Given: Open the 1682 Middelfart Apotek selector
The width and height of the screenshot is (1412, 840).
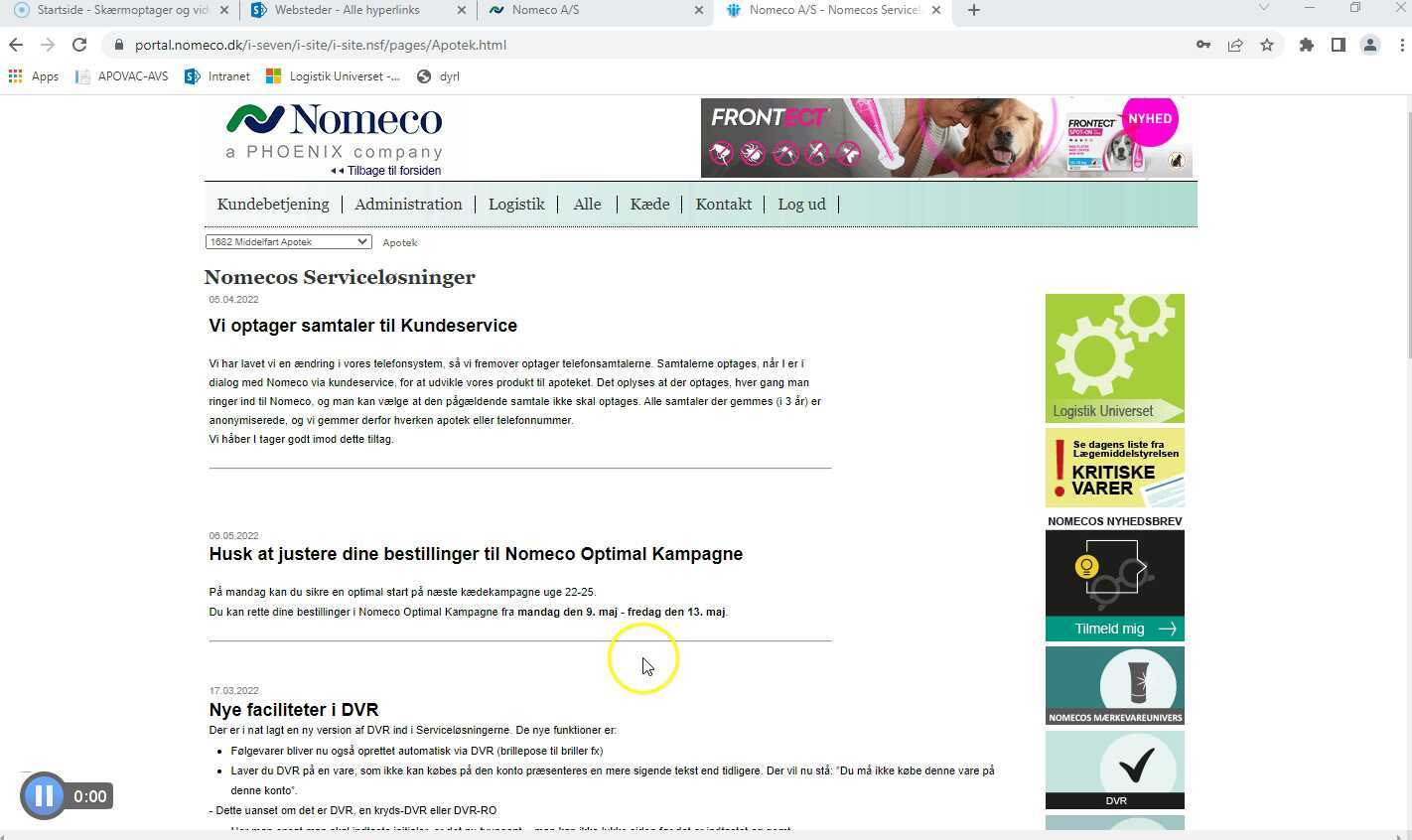Looking at the screenshot, I should [287, 241].
